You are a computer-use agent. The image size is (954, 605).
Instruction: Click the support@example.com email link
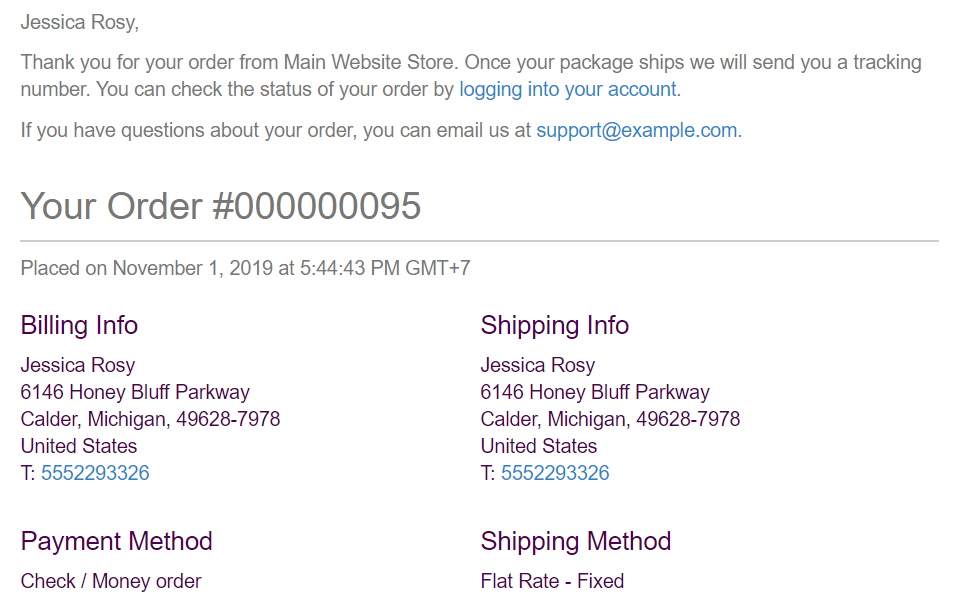point(636,130)
